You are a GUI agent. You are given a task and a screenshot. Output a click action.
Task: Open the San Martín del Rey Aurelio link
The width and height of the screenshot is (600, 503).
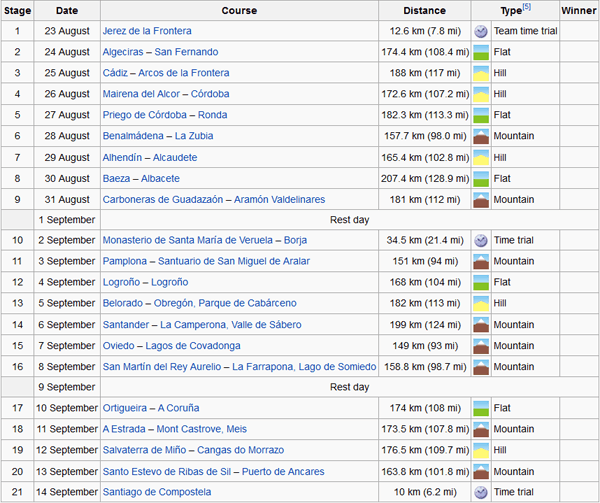(x=162, y=367)
